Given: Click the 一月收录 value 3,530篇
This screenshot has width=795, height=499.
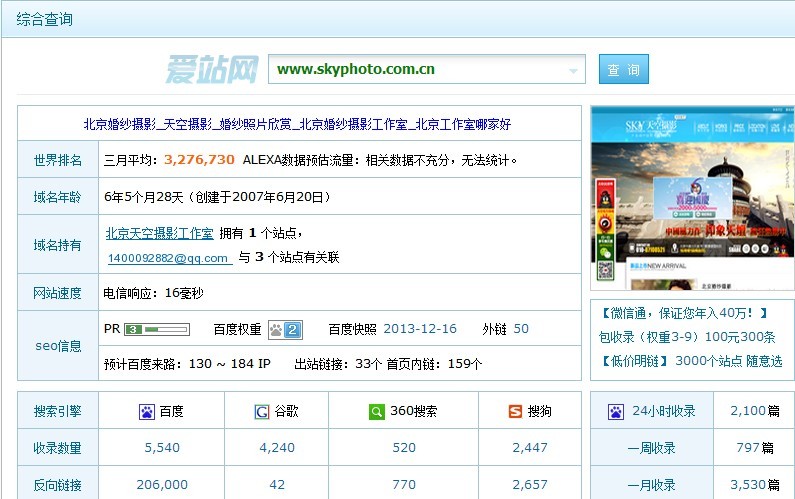Looking at the screenshot, I should 755,485.
